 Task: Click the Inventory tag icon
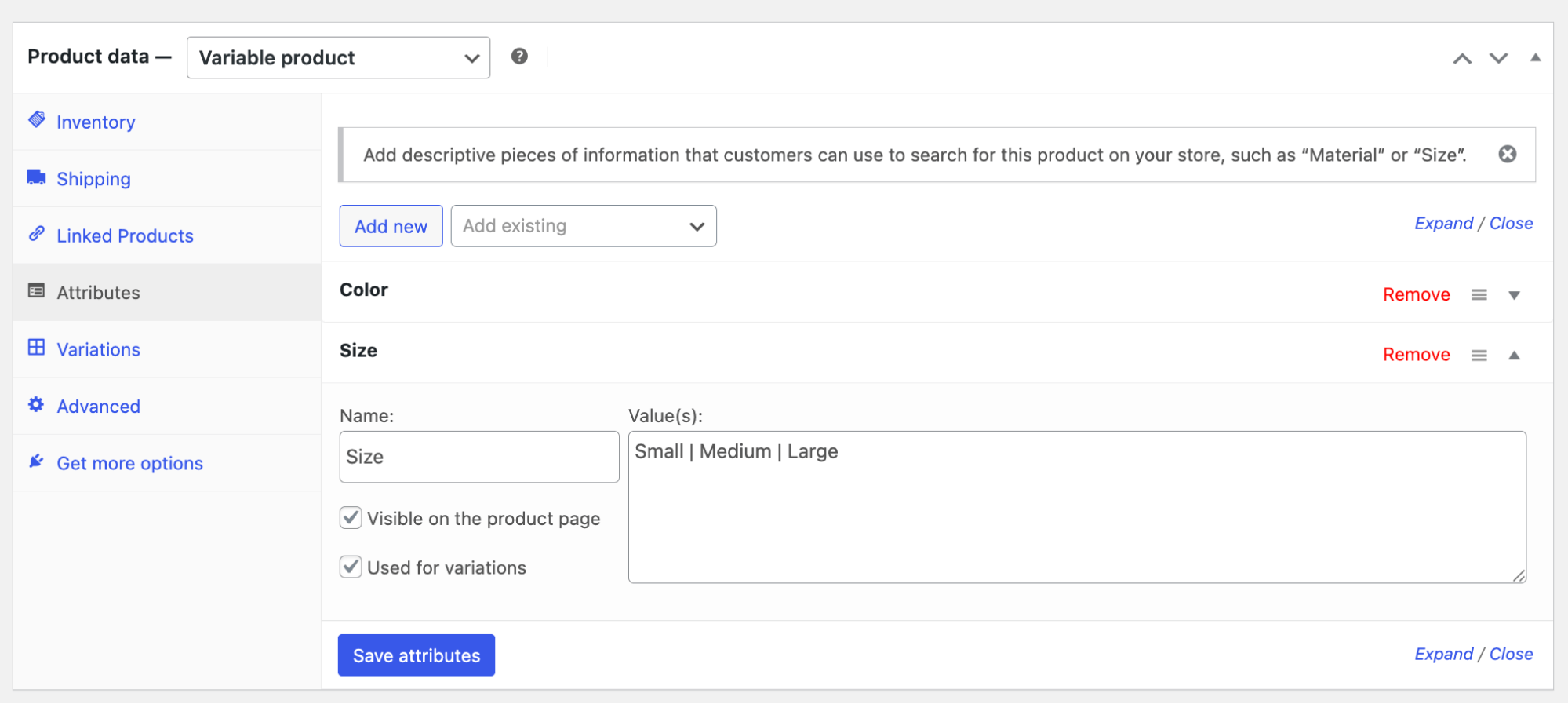37,119
